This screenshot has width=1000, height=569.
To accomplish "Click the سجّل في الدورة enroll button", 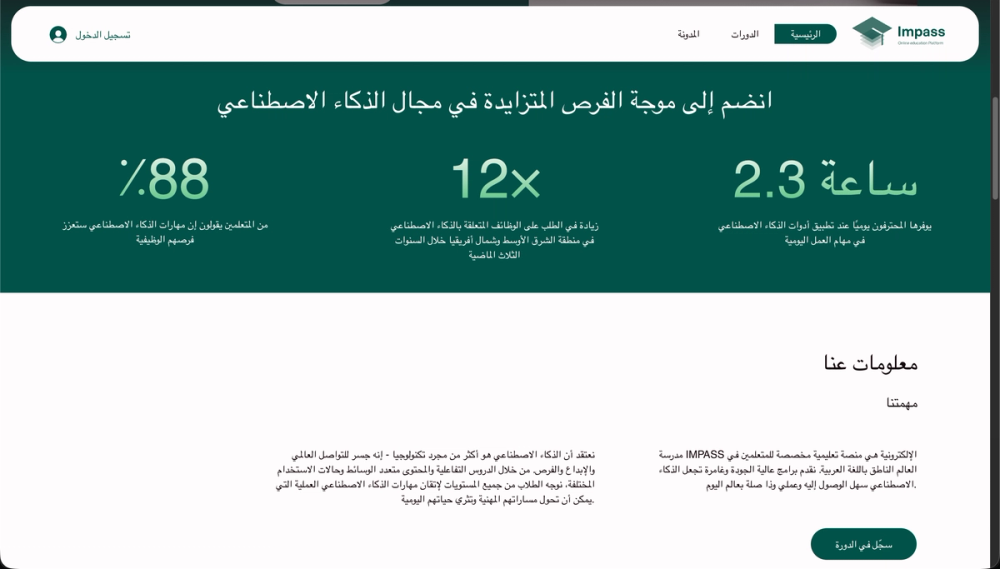I will pyautogui.click(x=864, y=545).
